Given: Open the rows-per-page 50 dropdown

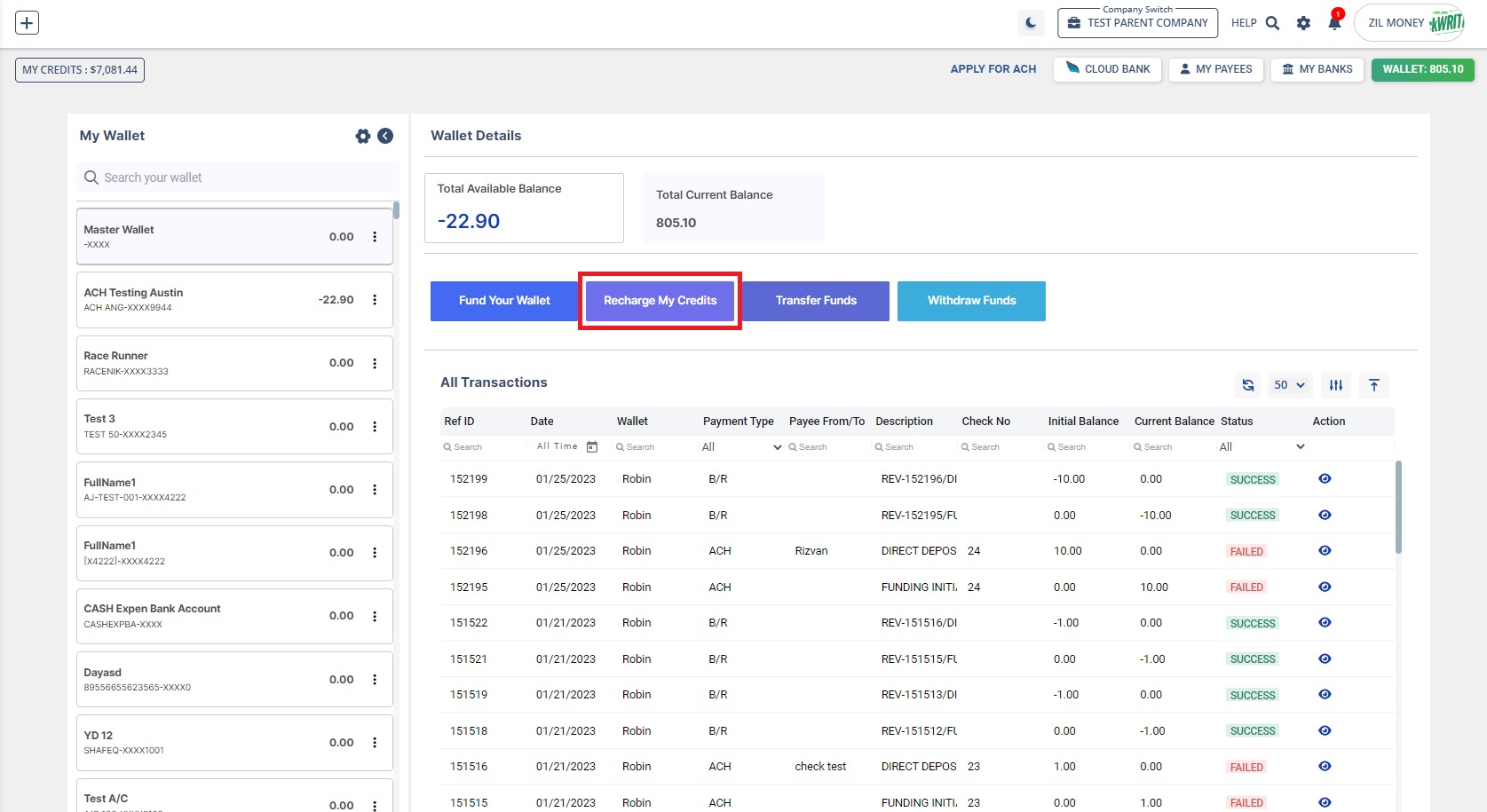Looking at the screenshot, I should pyautogui.click(x=1289, y=385).
